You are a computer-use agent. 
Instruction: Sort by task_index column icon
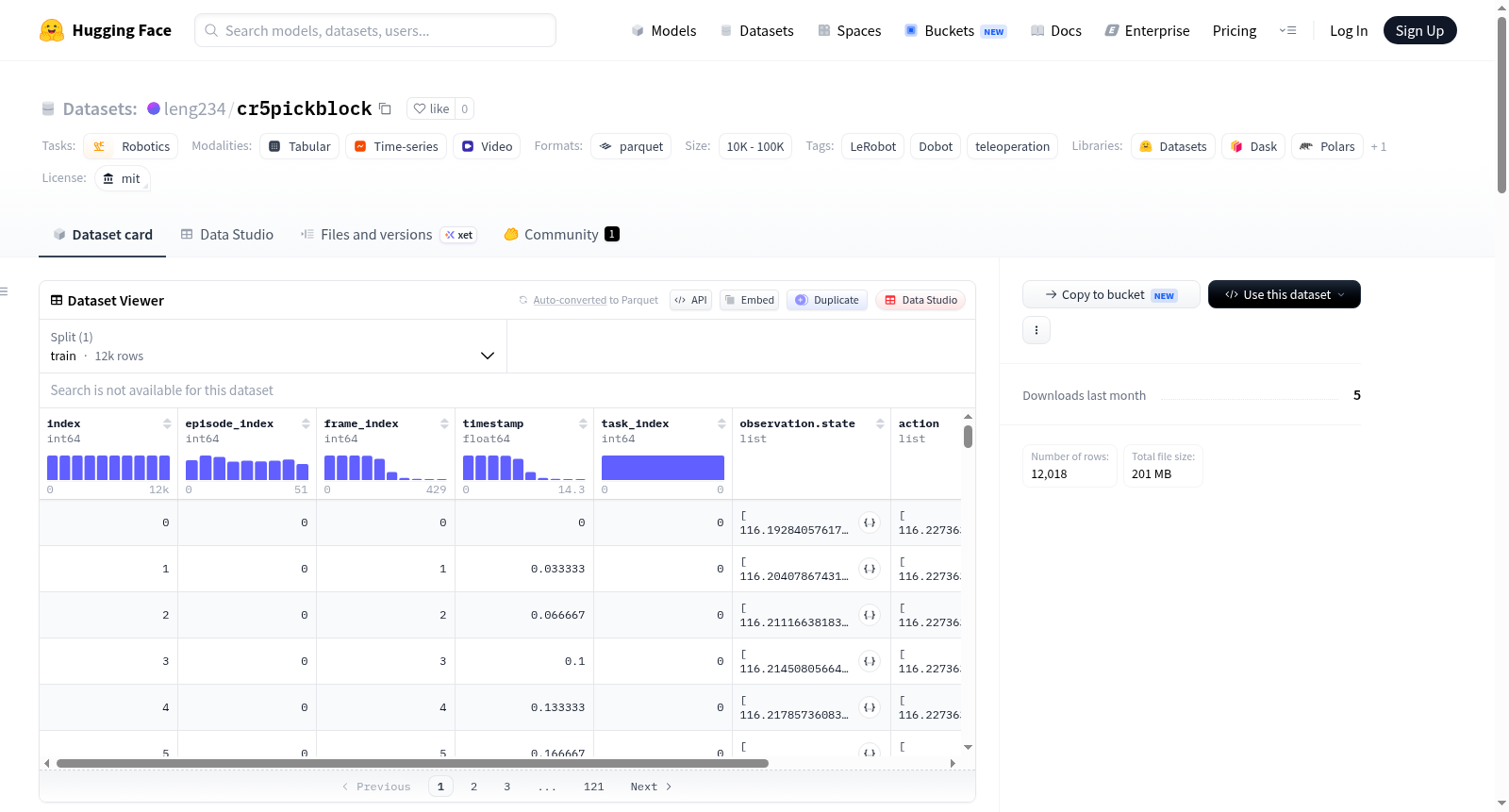721,423
